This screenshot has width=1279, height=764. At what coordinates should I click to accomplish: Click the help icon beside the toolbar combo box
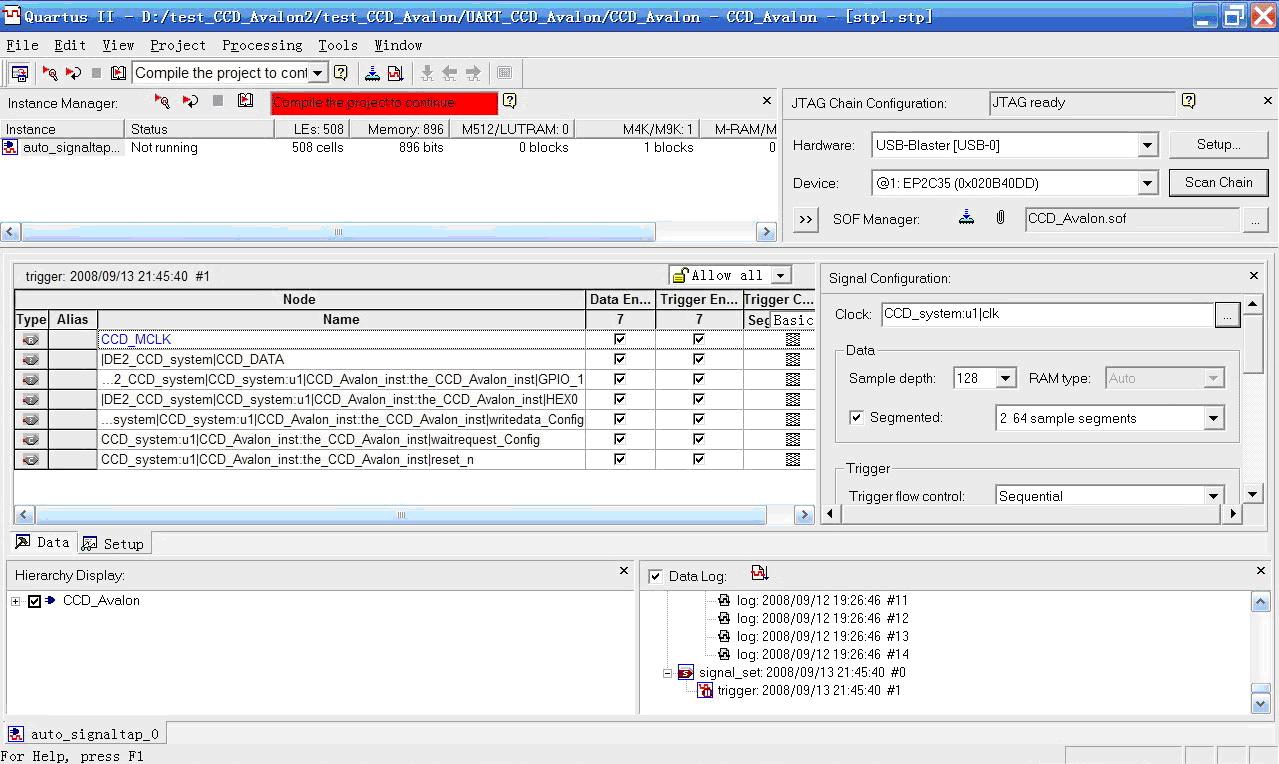tap(340, 73)
